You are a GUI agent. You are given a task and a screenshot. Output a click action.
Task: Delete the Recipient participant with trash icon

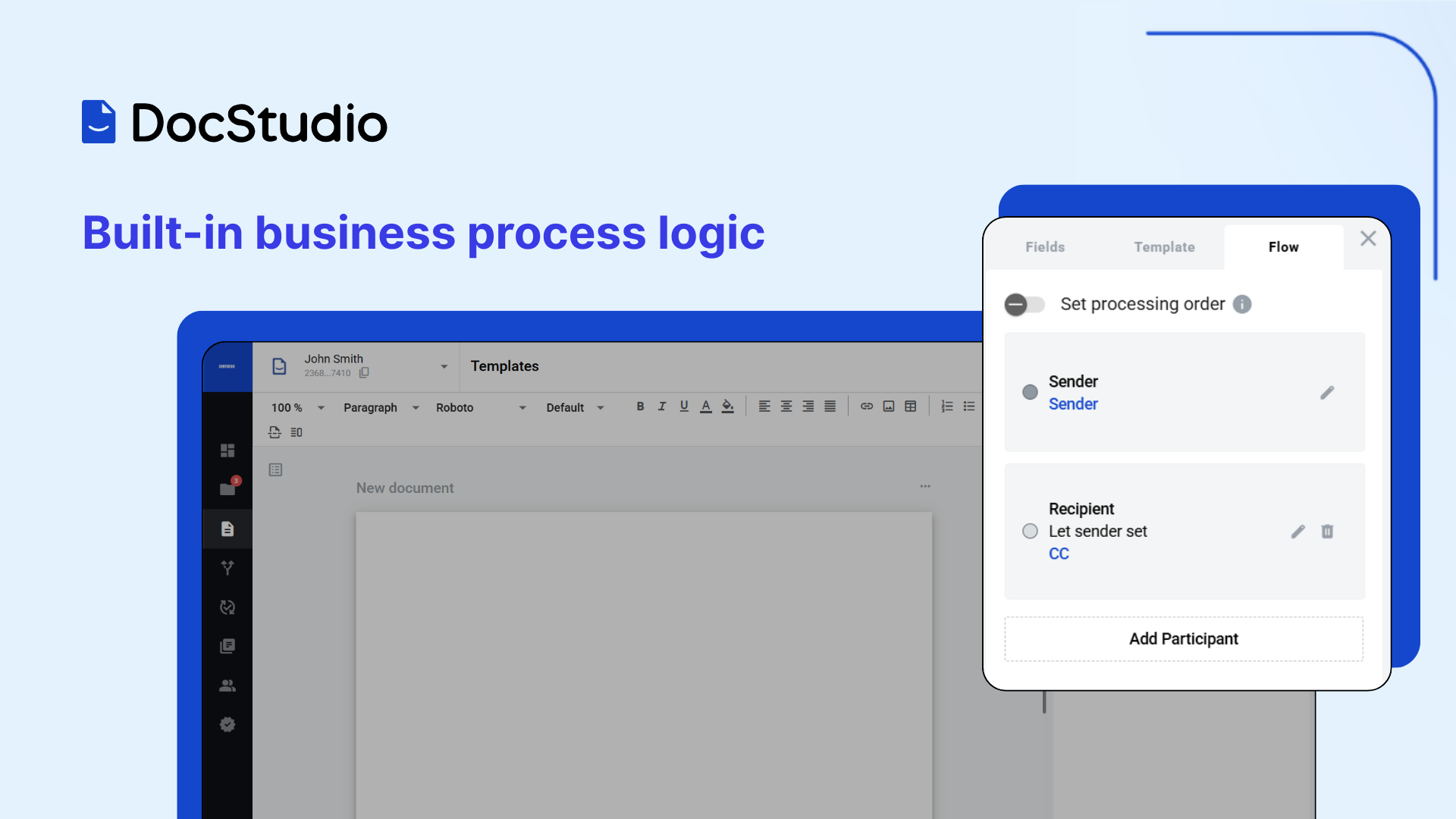(1327, 532)
